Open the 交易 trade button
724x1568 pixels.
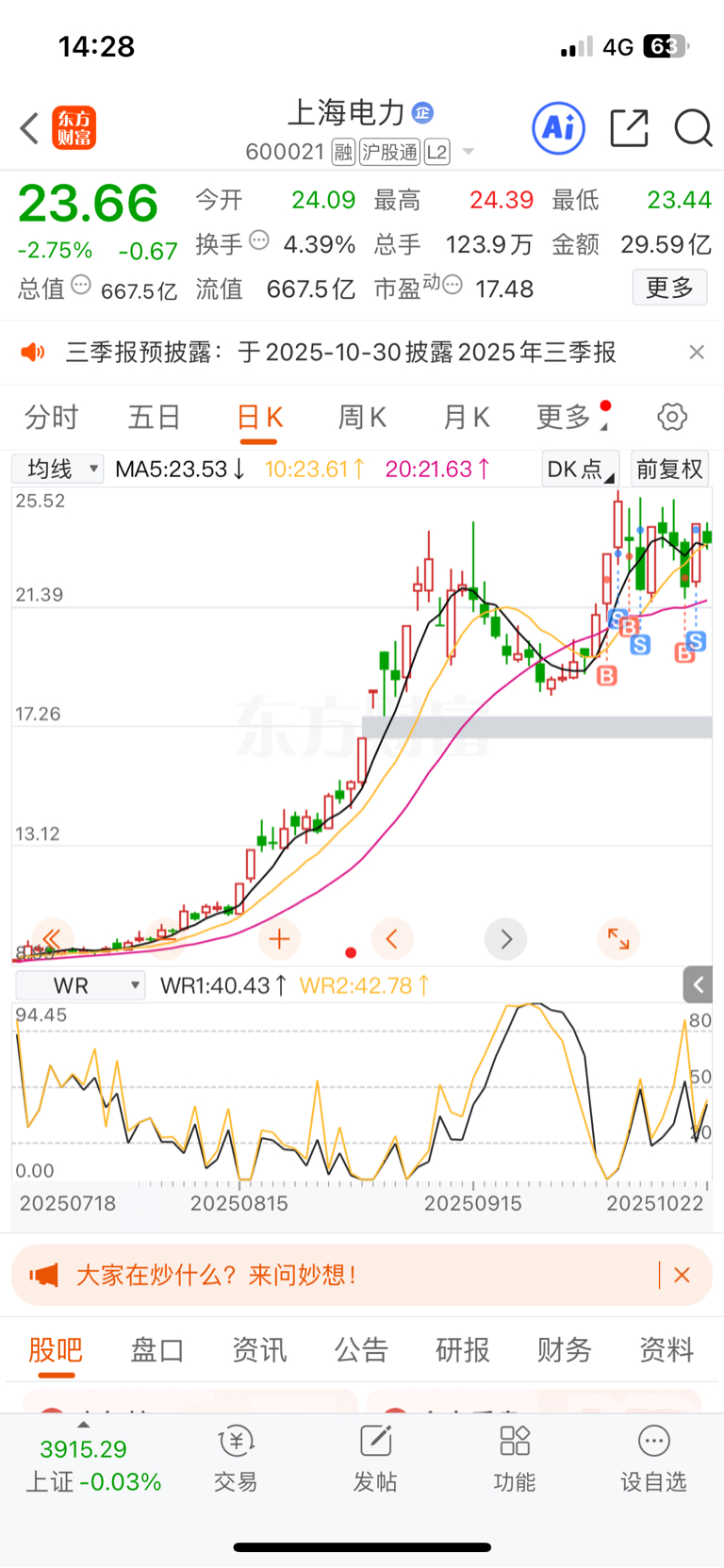pos(236,1460)
